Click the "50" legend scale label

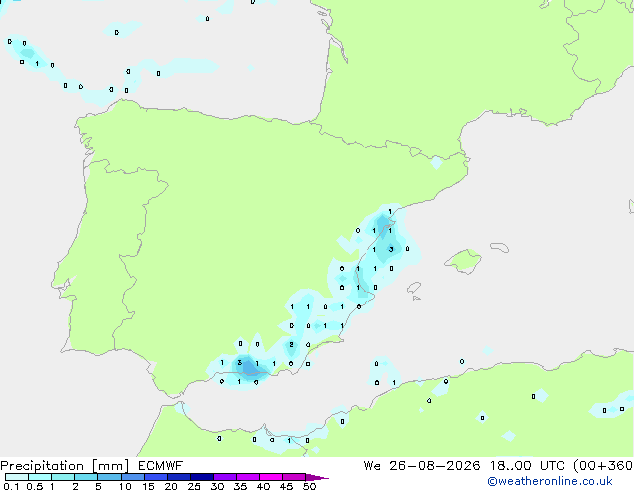click(x=309, y=486)
